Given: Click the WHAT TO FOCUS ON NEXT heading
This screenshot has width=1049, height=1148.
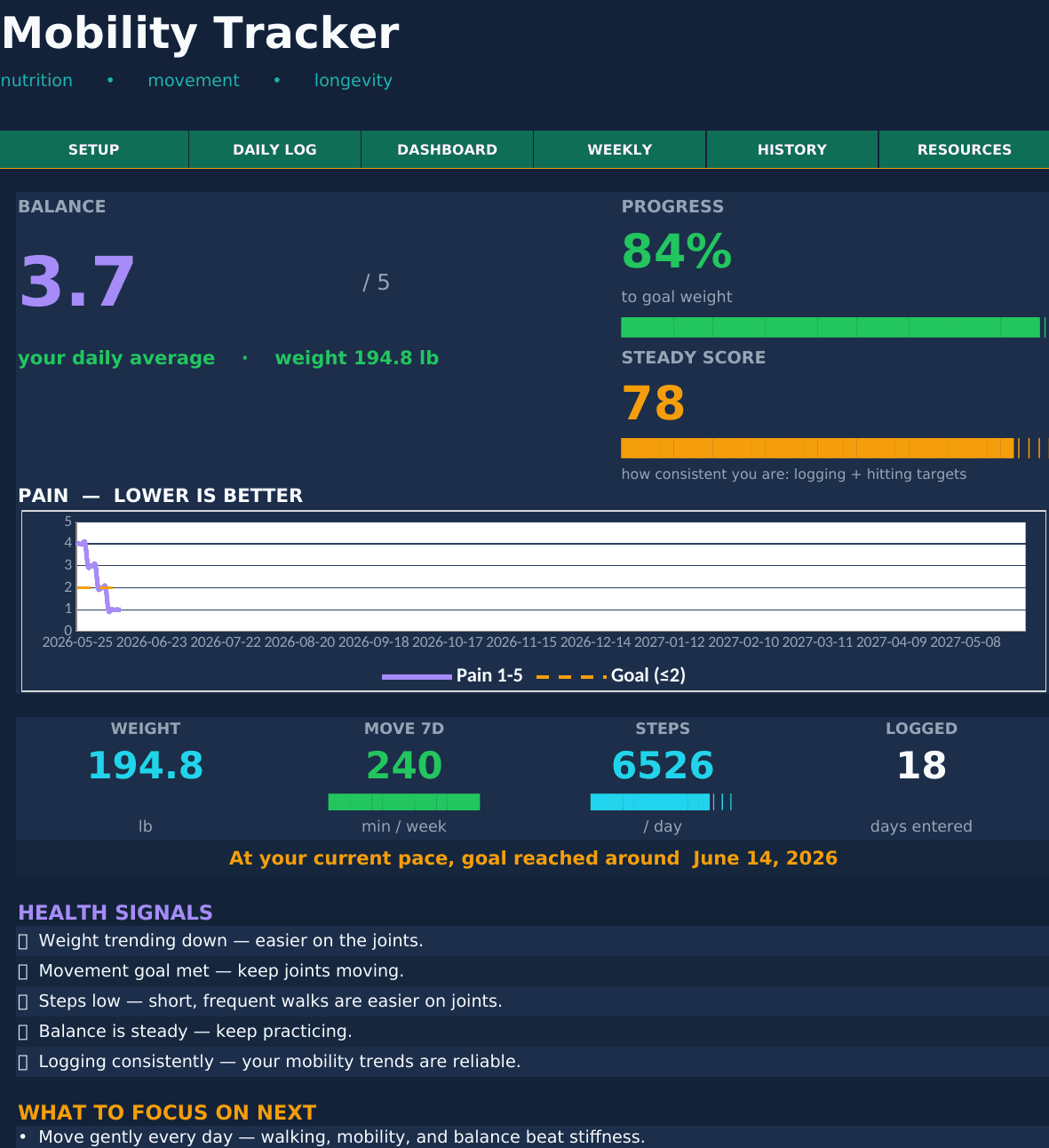Looking at the screenshot, I should pos(167,1112).
